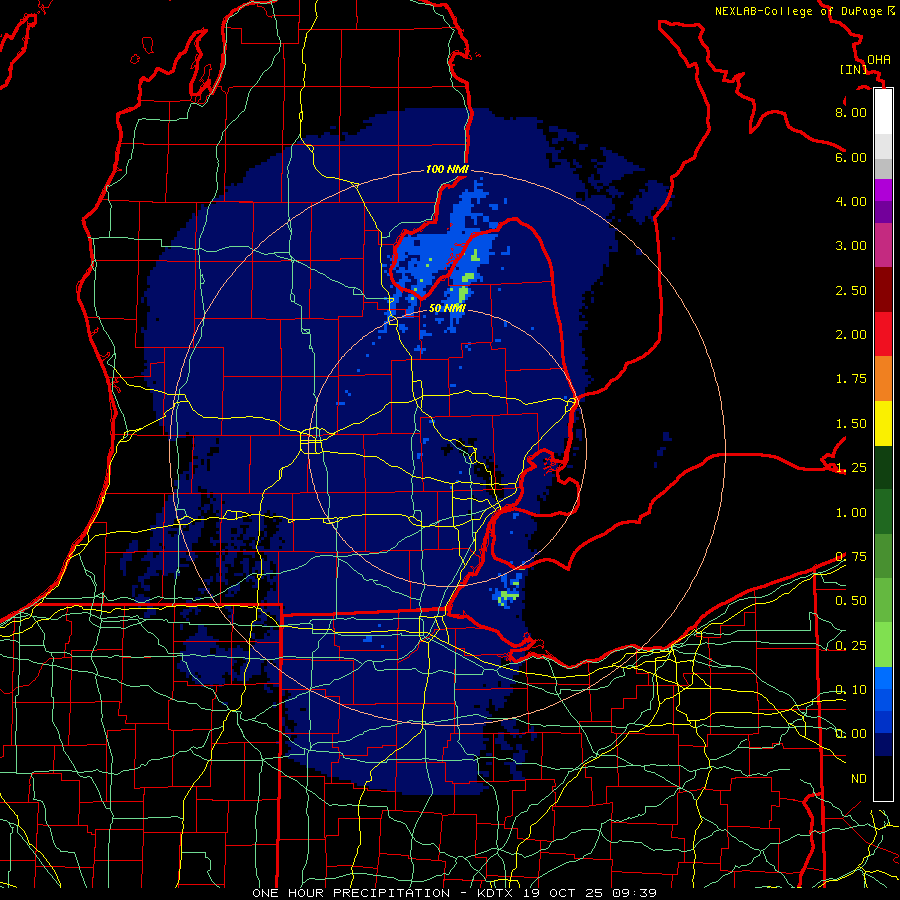Viewport: 900px width, 900px height.
Task: Click the 0.25 scale value
Action: [x=851, y=646]
